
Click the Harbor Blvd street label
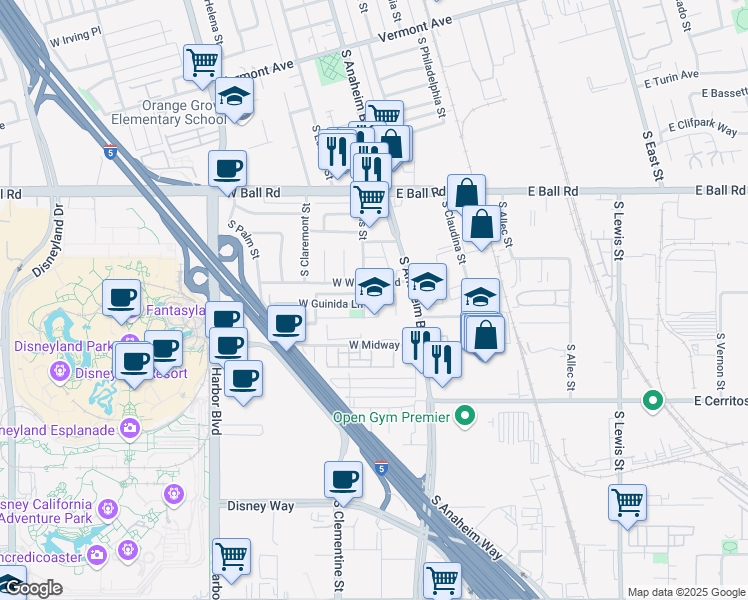pos(216,401)
